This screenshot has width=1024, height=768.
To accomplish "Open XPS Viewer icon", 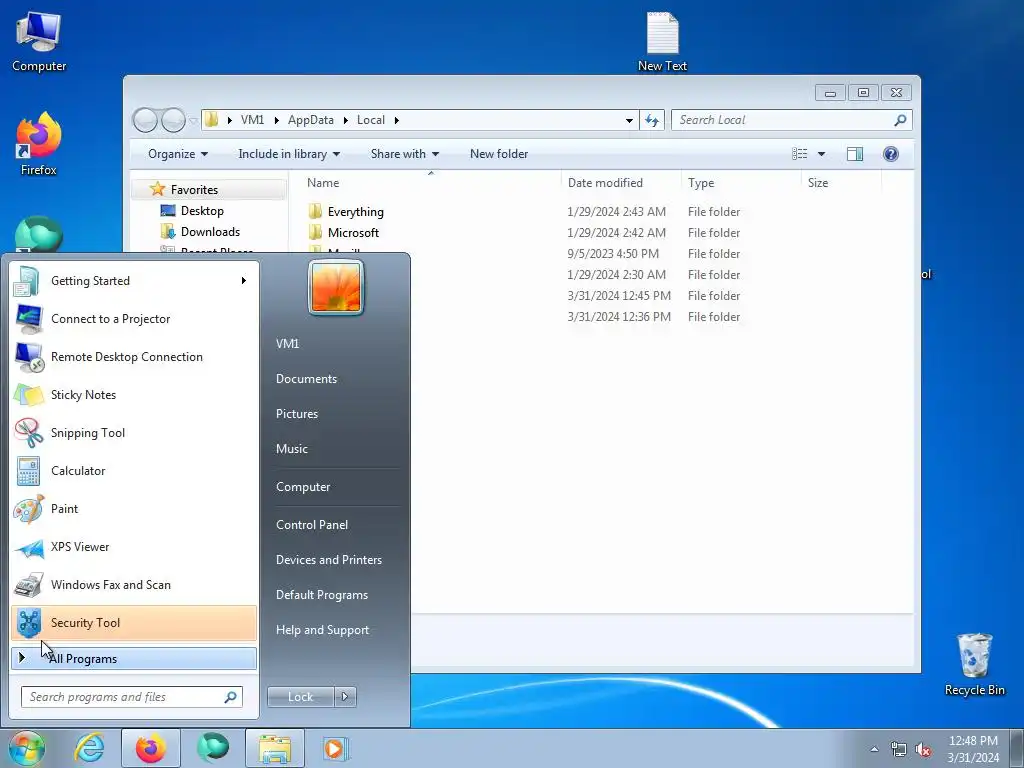I will coord(28,547).
